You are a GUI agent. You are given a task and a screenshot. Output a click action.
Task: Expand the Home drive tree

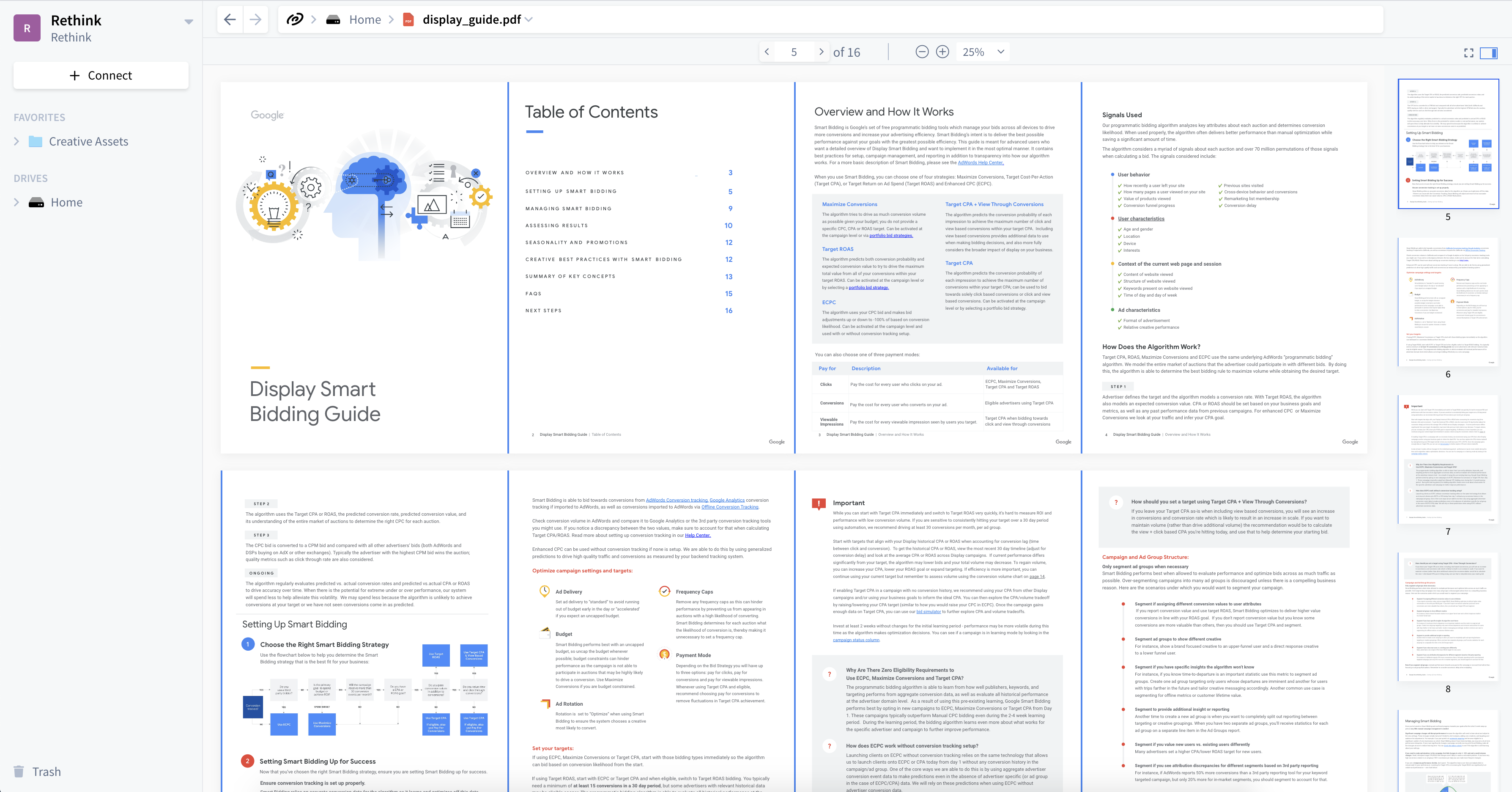coord(16,203)
